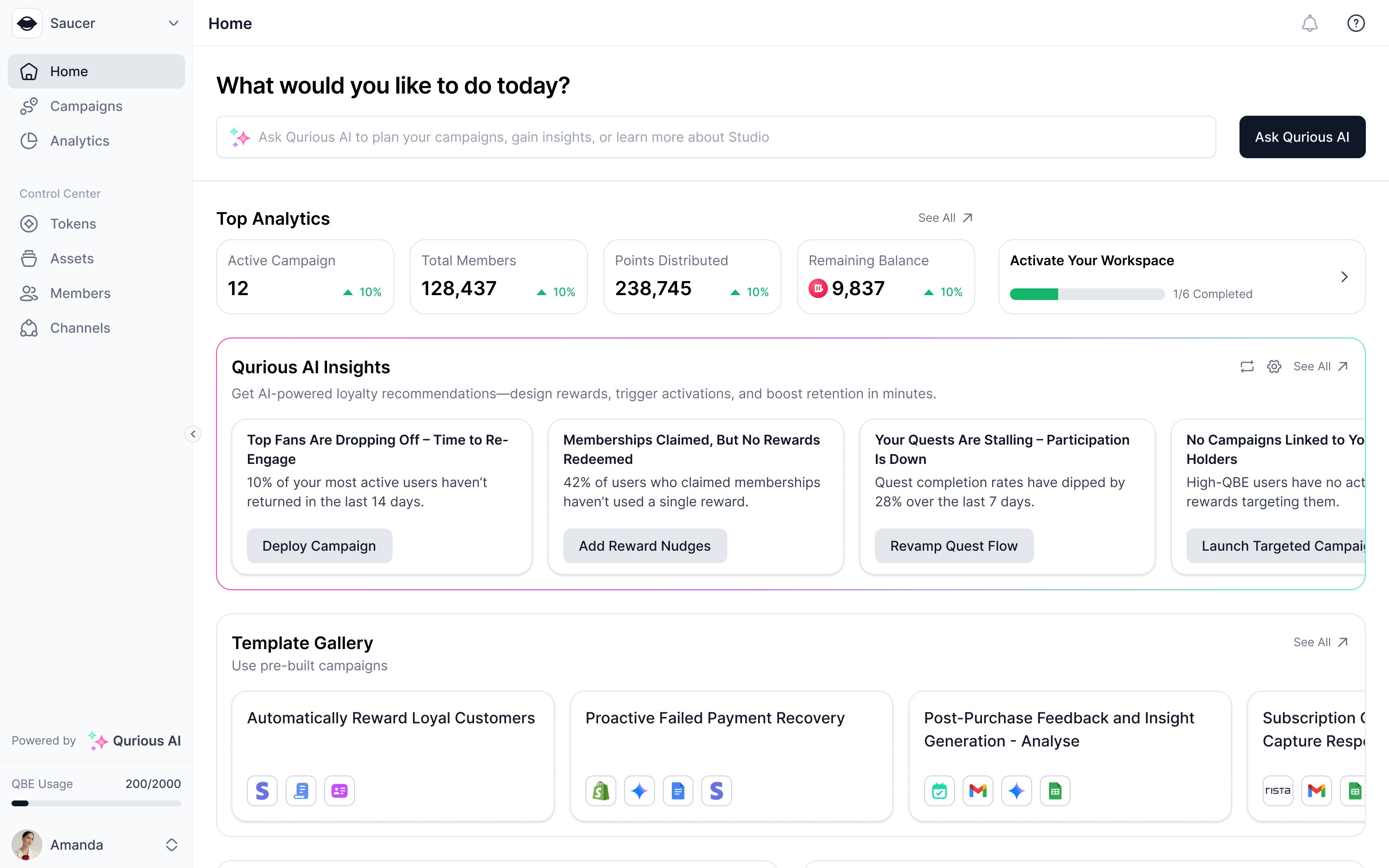This screenshot has height=868, width=1389.
Task: Open Analytics in the sidebar
Action: point(96,141)
